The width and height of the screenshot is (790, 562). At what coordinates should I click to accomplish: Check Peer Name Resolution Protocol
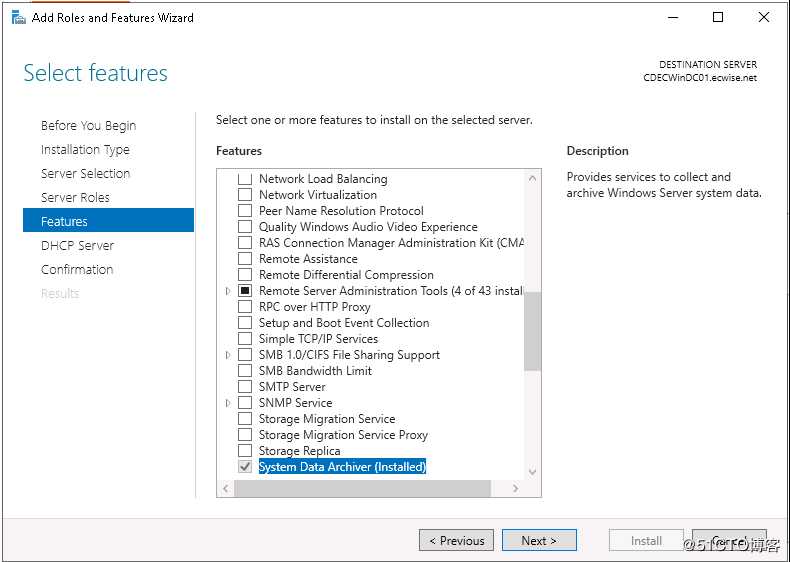pyautogui.click(x=245, y=211)
